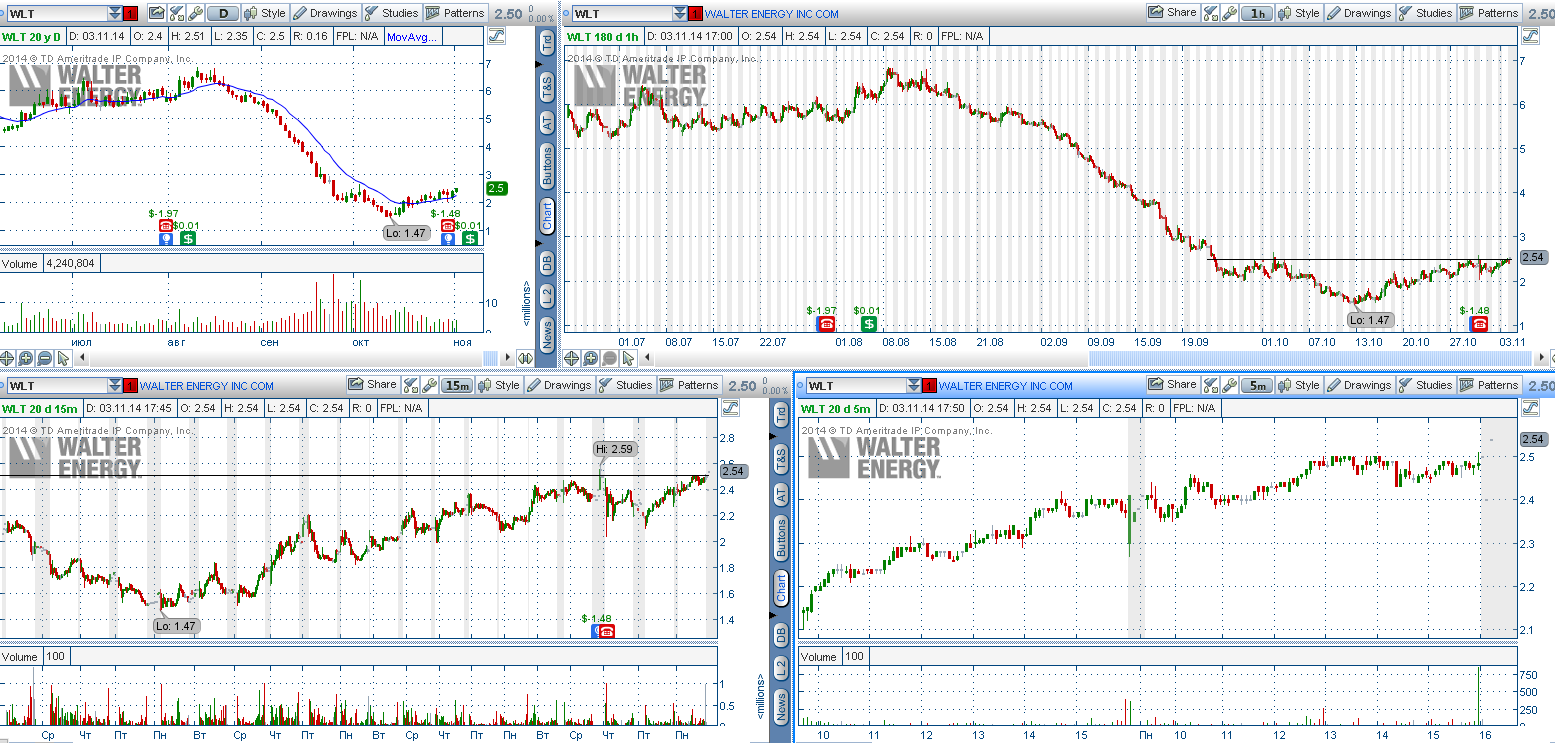The image size is (1555, 743).
Task: Toggle the chart scale icon on the 15m chart
Action: tap(729, 408)
